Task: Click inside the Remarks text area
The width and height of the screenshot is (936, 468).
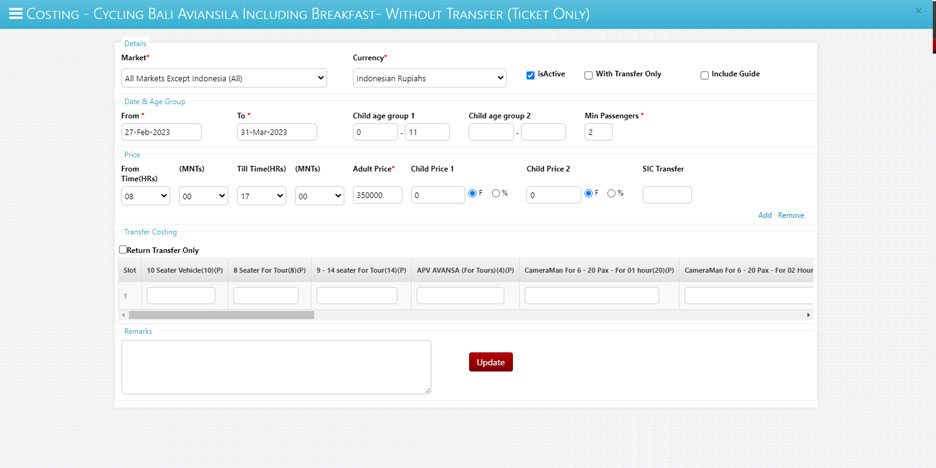Action: coord(276,366)
